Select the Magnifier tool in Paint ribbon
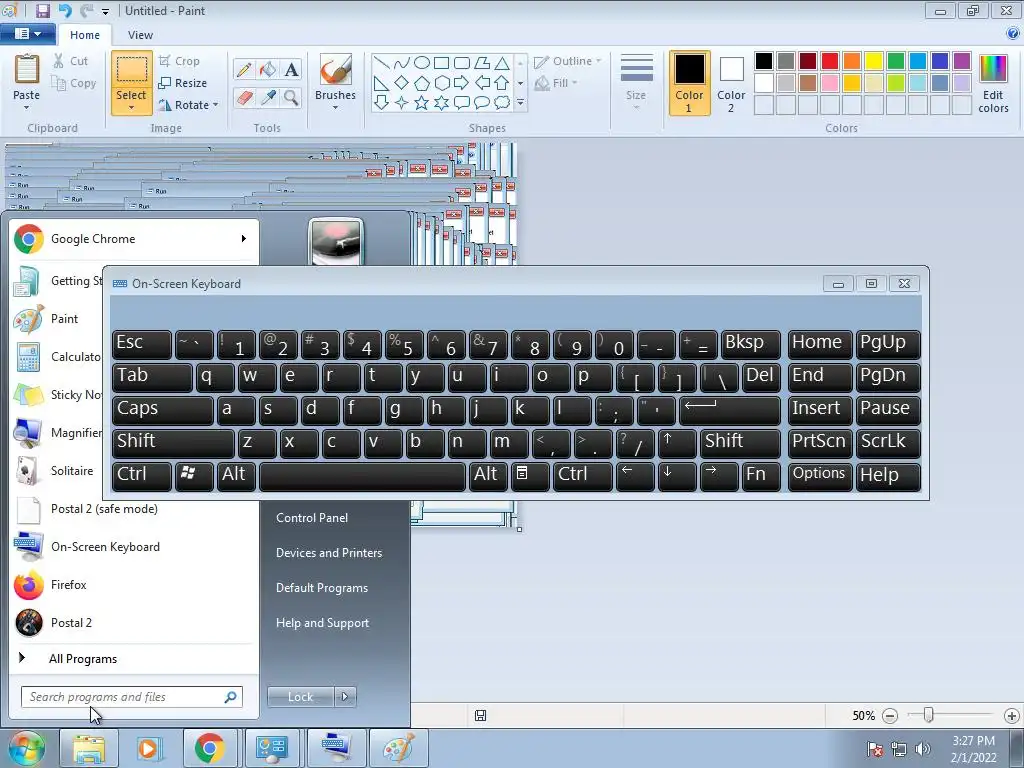The image size is (1024, 768). coord(291,98)
